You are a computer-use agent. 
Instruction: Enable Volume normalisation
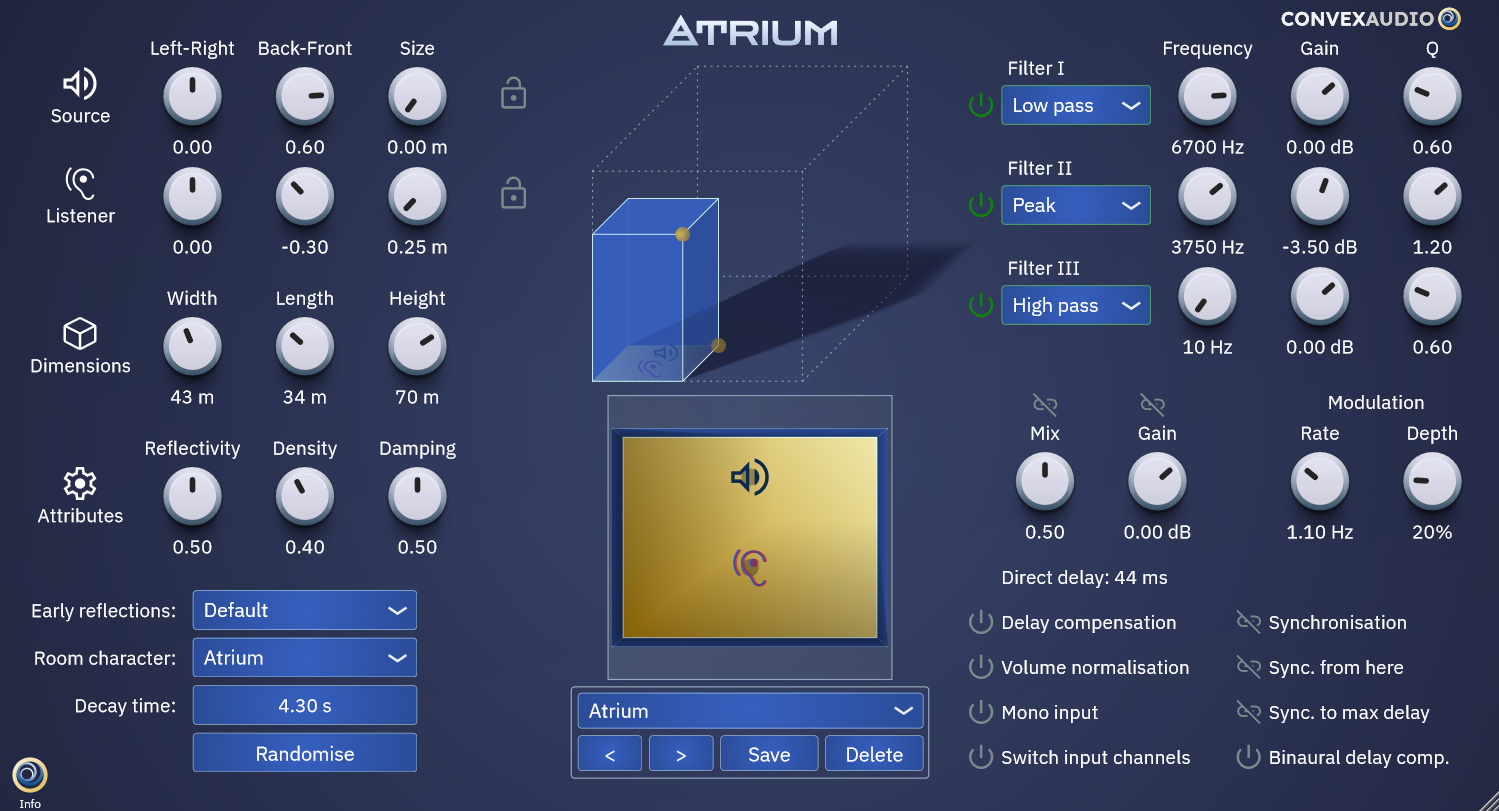click(981, 667)
